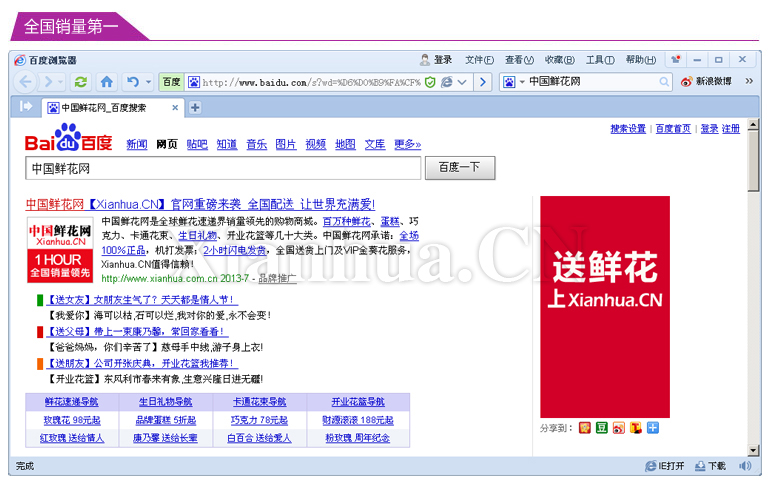Open the undo-close history dropdown arrow
Screen dimensions: 770x480
click(148, 82)
